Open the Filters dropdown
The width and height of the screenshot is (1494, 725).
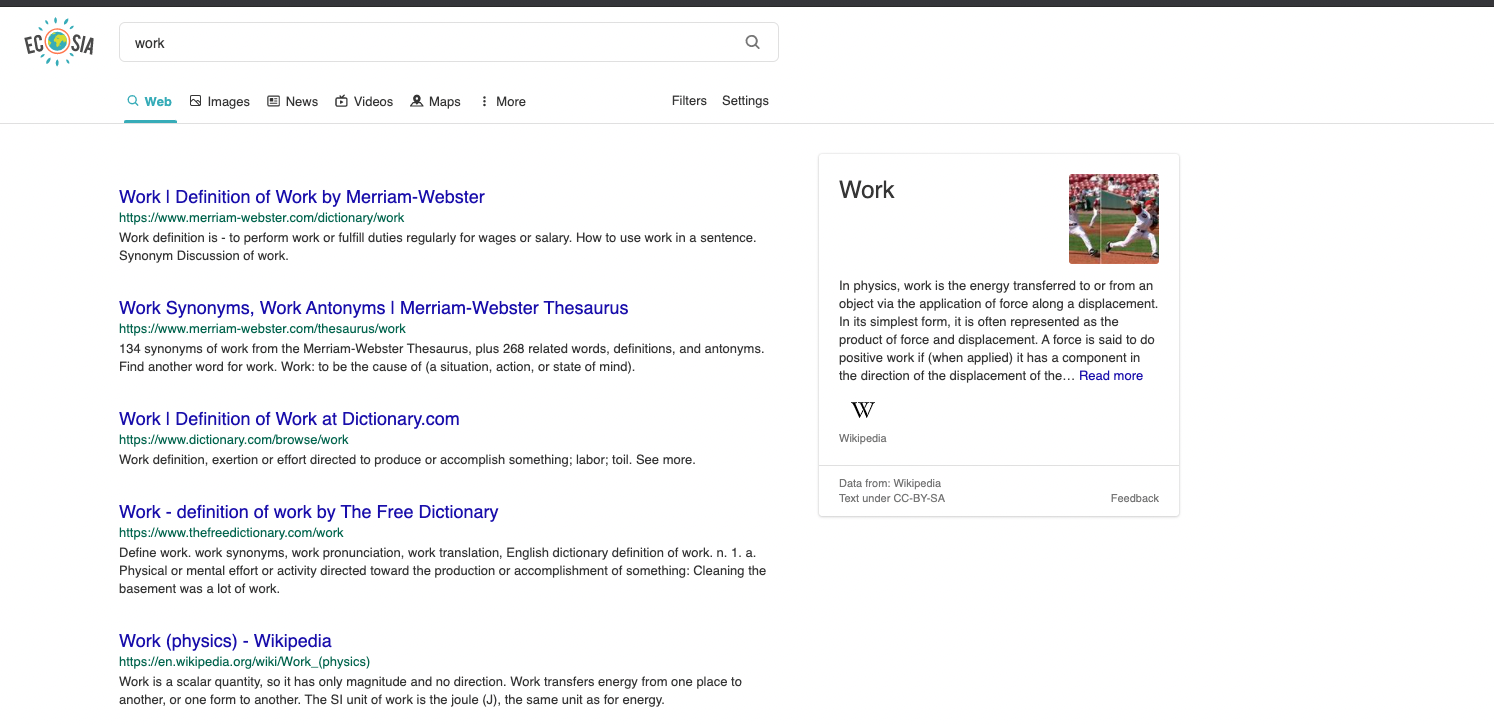[689, 101]
